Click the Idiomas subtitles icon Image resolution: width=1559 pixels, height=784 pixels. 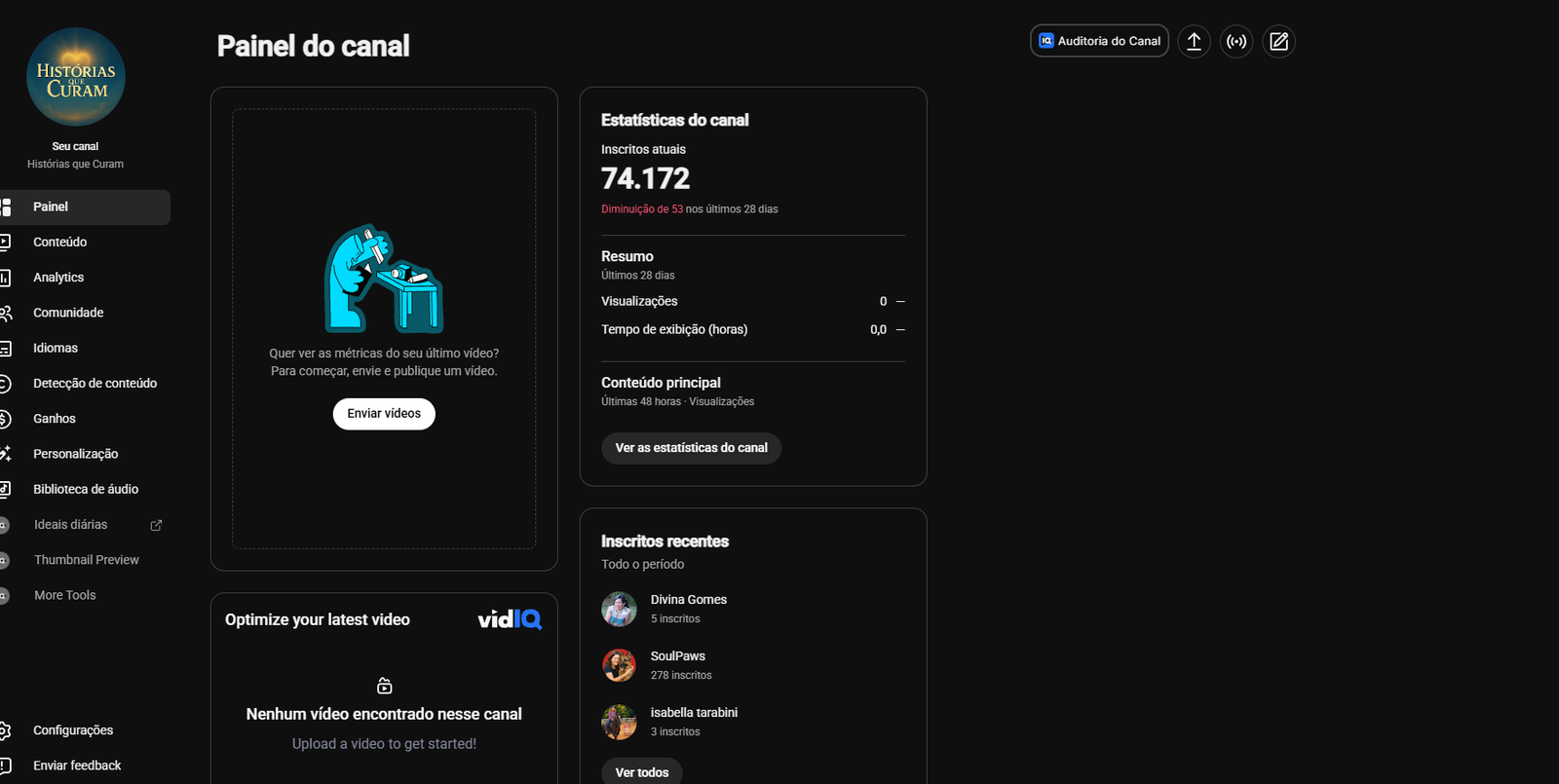coord(5,348)
